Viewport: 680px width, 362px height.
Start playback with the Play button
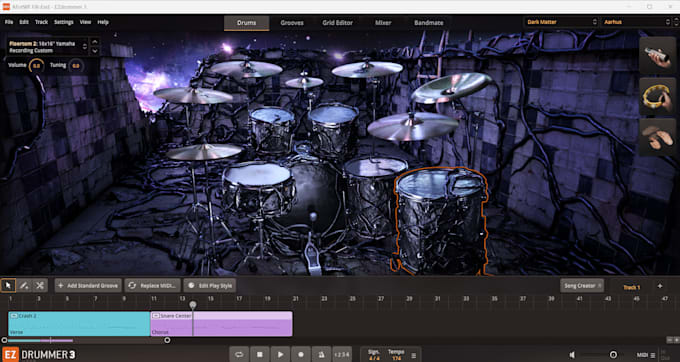point(280,355)
